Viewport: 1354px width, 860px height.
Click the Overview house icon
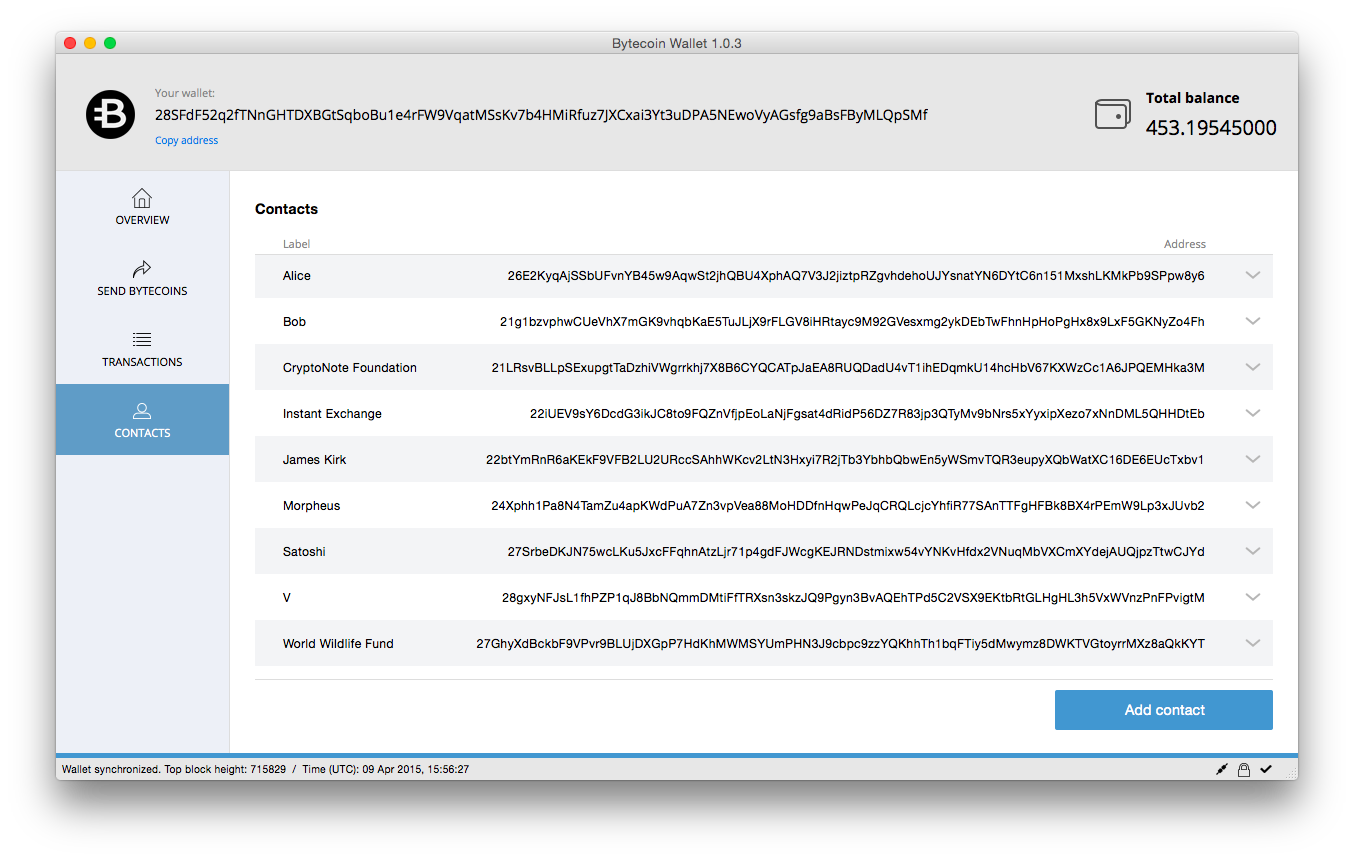142,197
